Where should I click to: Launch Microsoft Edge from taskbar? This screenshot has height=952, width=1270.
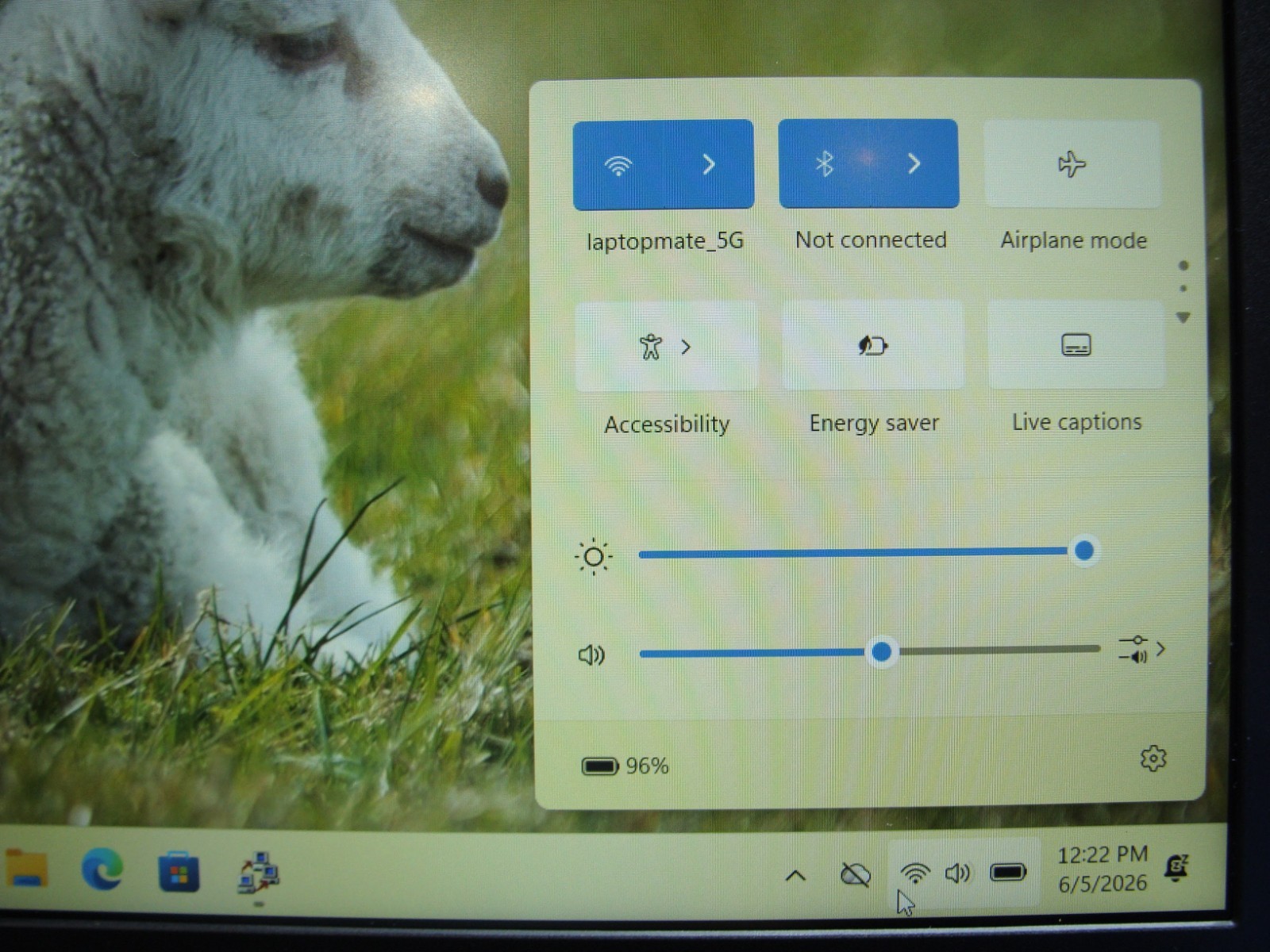[102, 869]
